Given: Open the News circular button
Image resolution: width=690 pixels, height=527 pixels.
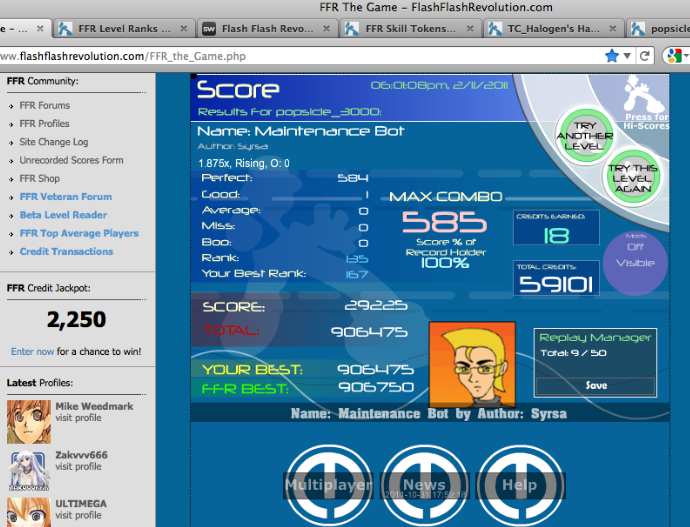Looking at the screenshot, I should (424, 485).
